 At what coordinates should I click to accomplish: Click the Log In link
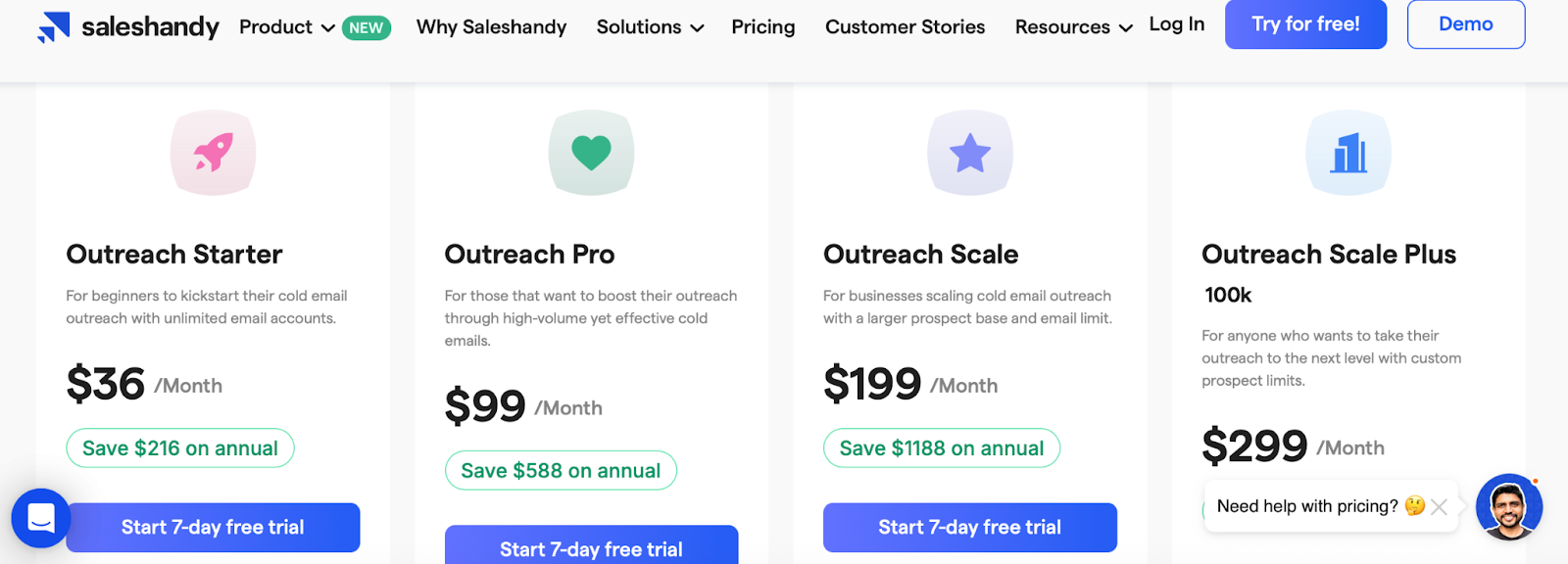(1176, 24)
